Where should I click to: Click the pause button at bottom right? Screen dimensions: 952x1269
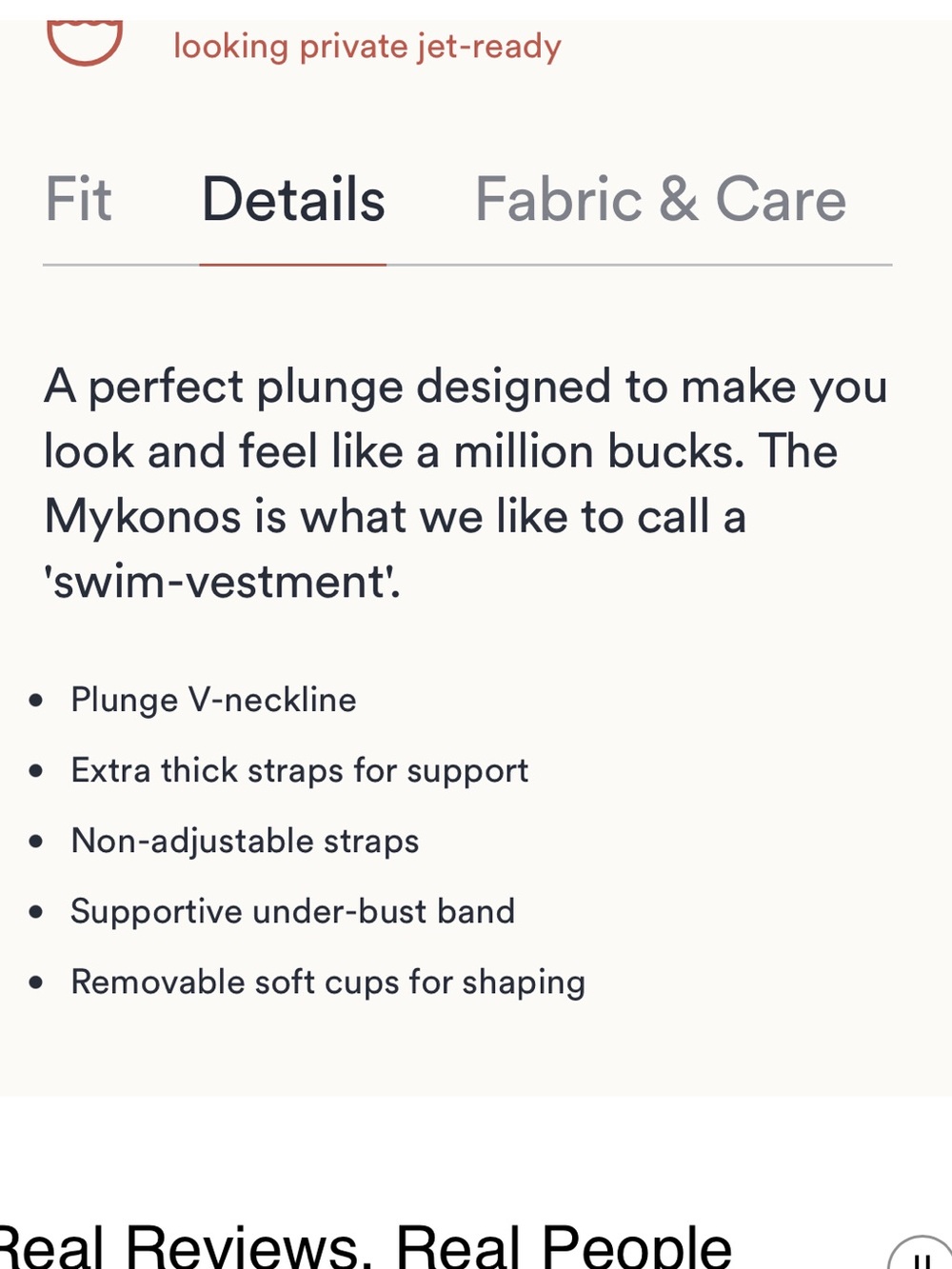click(922, 1257)
